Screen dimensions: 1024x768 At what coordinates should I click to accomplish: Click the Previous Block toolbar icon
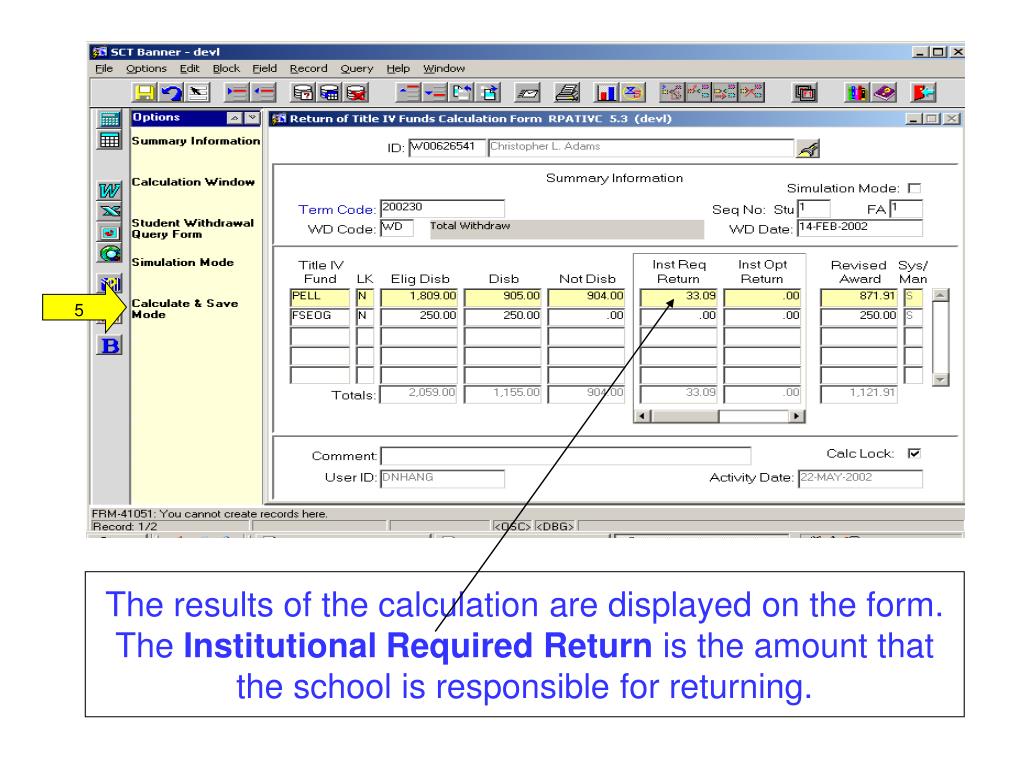pos(462,93)
